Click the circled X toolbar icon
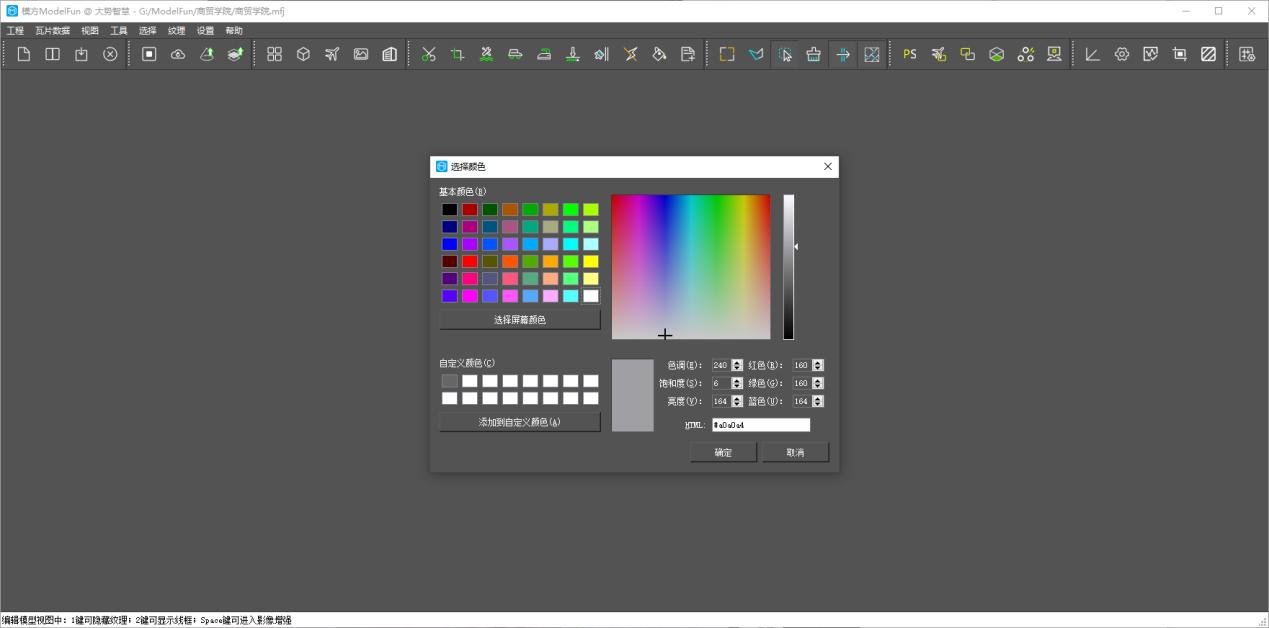This screenshot has width=1269, height=628. tap(110, 54)
